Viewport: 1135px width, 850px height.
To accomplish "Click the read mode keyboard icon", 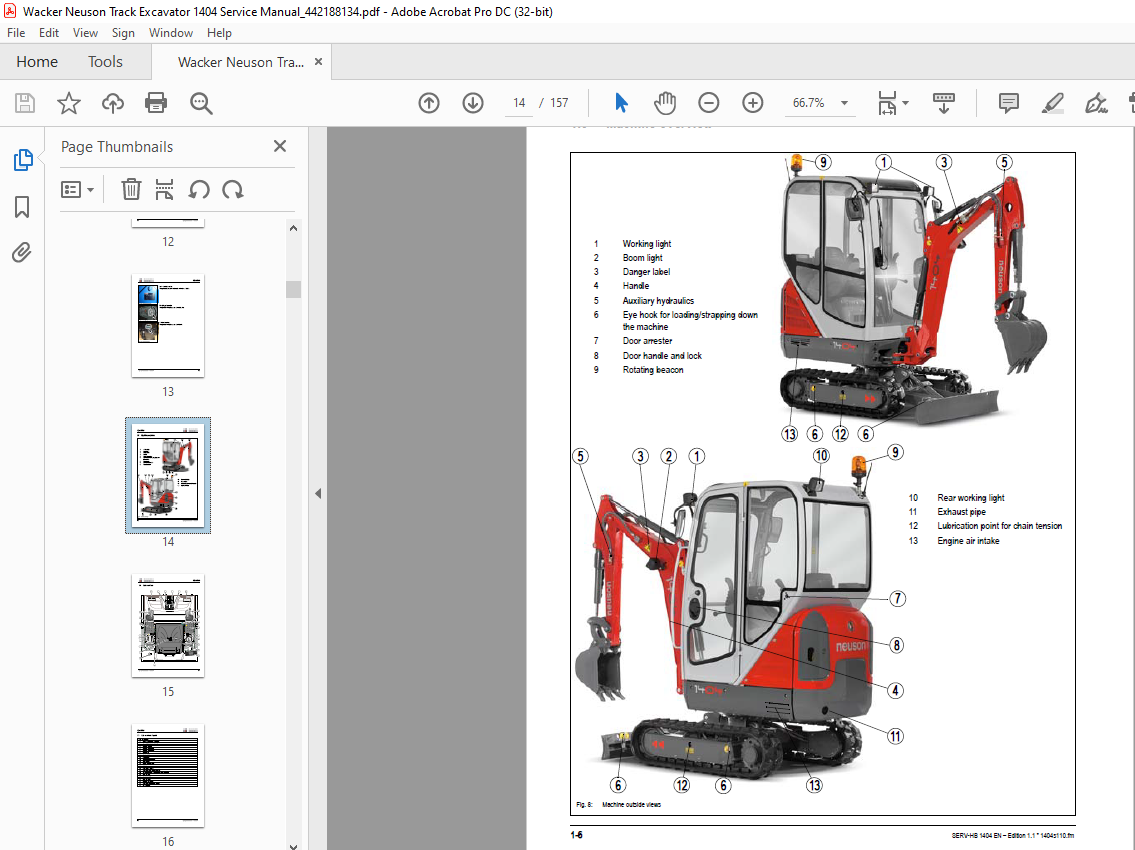I will [943, 103].
